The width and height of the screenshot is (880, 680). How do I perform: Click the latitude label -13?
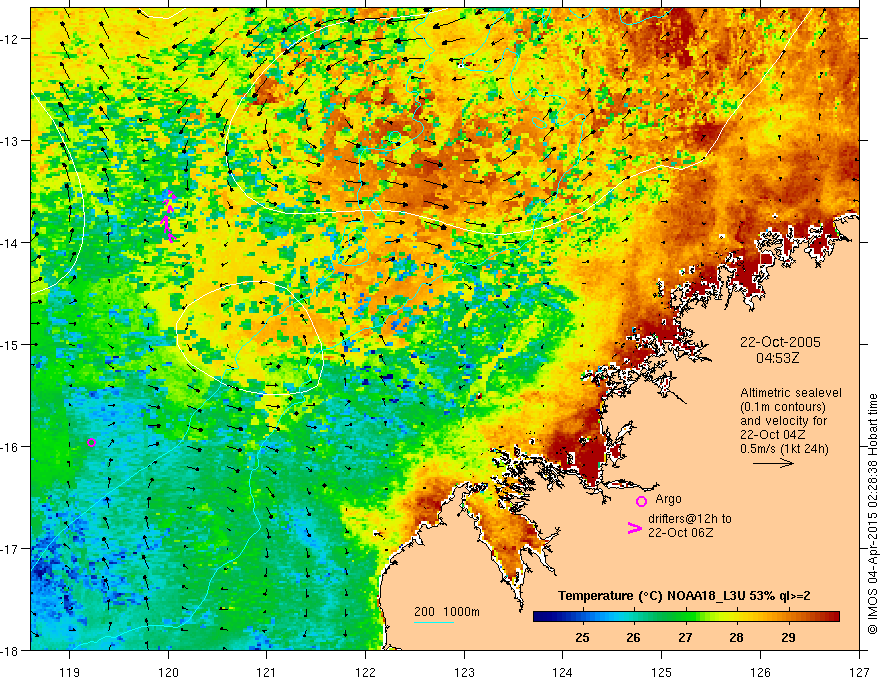tap(11, 141)
